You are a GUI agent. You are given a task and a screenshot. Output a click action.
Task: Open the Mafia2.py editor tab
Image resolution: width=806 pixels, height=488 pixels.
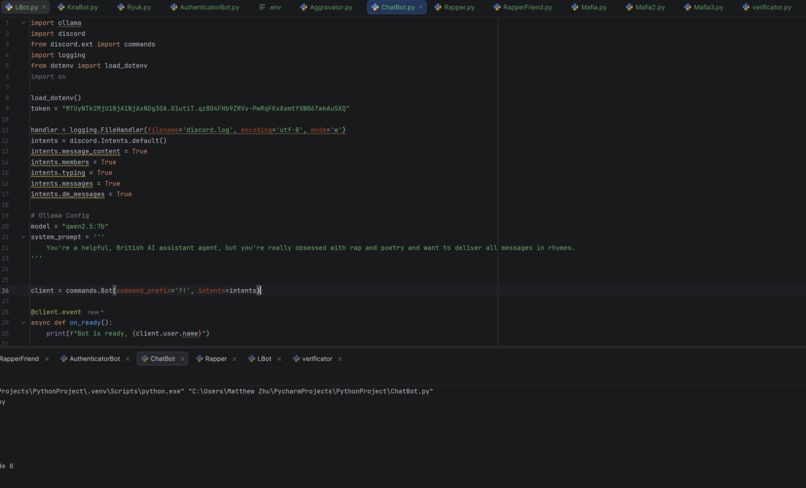[x=645, y=7]
